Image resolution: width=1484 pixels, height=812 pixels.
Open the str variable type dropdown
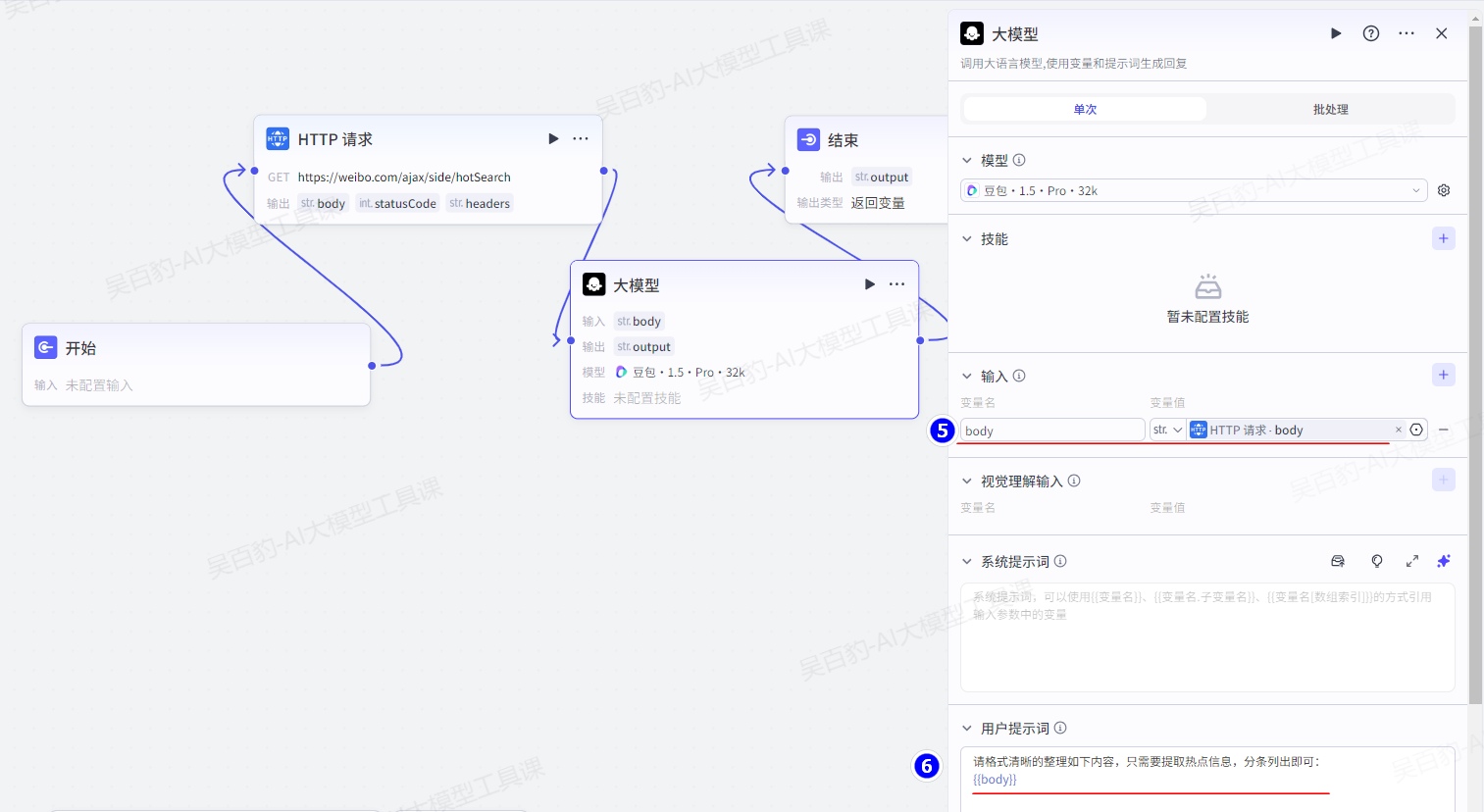tap(1167, 430)
